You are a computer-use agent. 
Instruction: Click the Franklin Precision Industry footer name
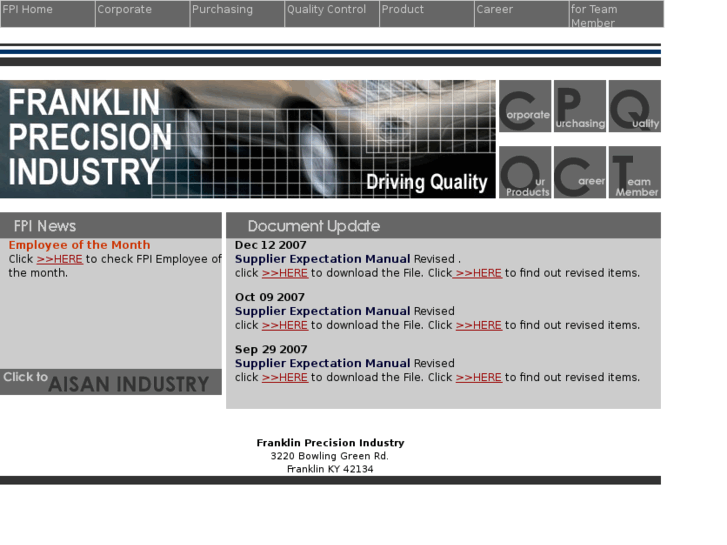click(331, 443)
